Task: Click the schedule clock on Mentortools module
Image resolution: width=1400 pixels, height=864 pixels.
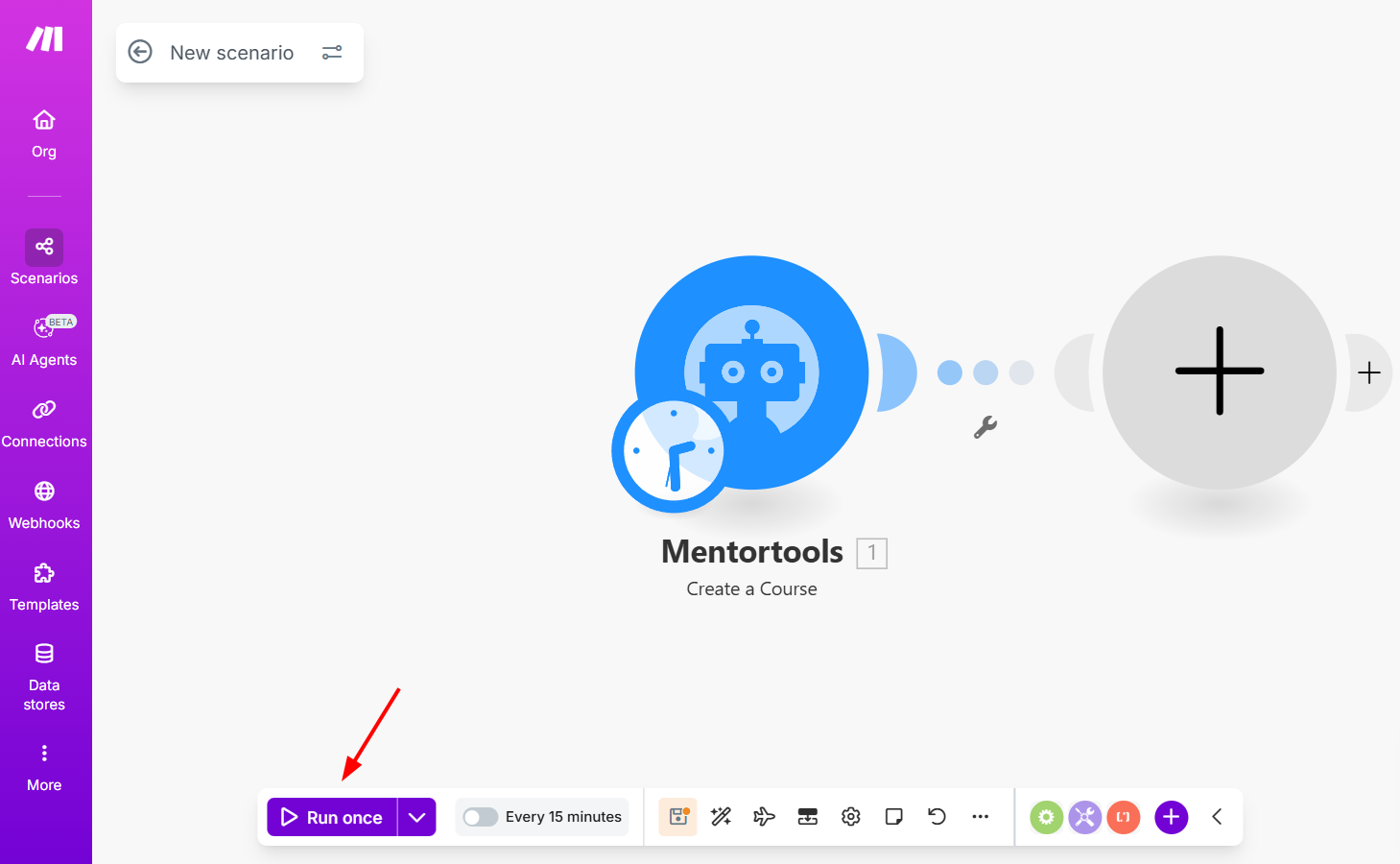Action: (x=674, y=451)
